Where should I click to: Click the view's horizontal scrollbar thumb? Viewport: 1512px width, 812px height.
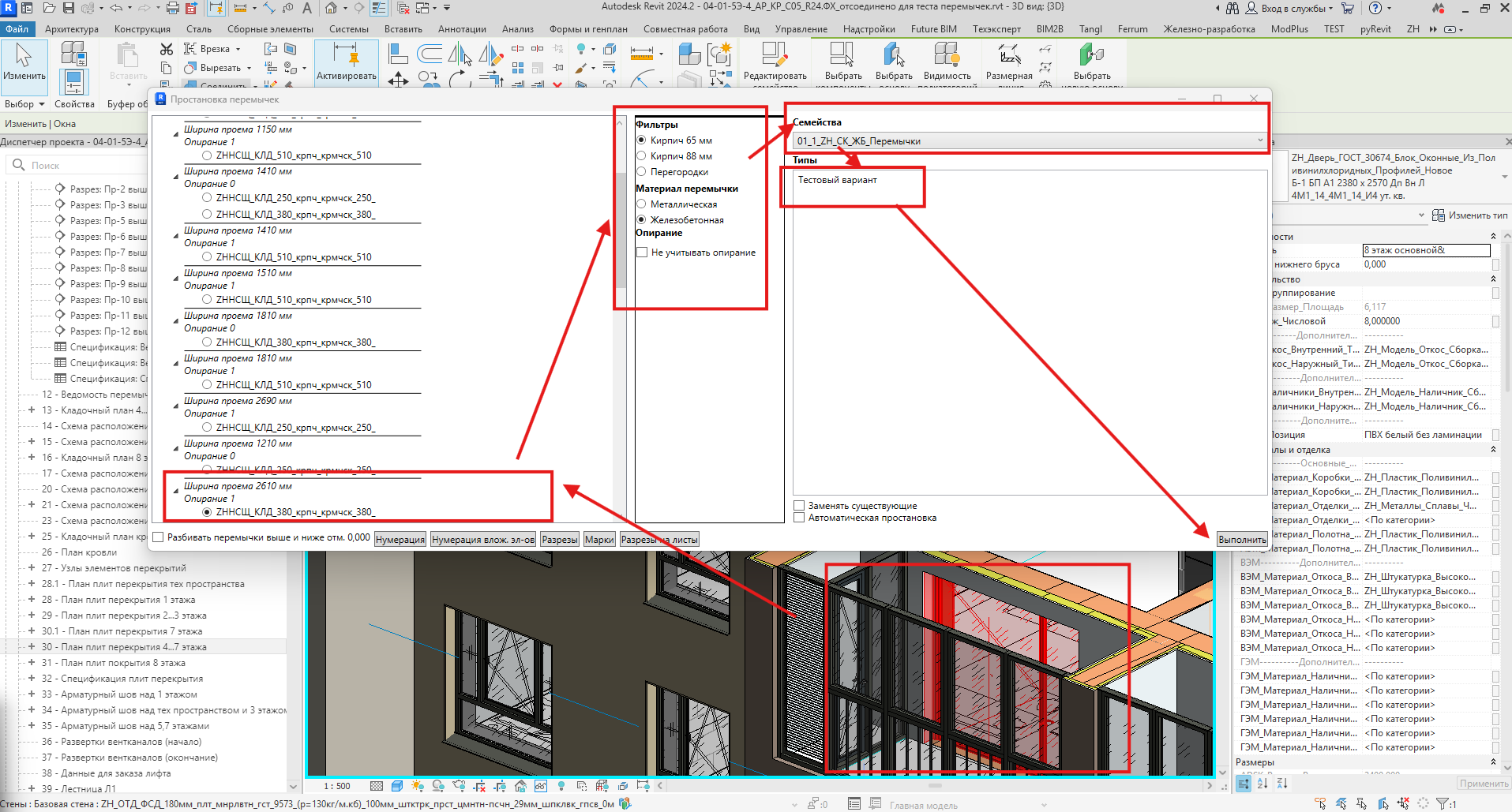(935, 786)
